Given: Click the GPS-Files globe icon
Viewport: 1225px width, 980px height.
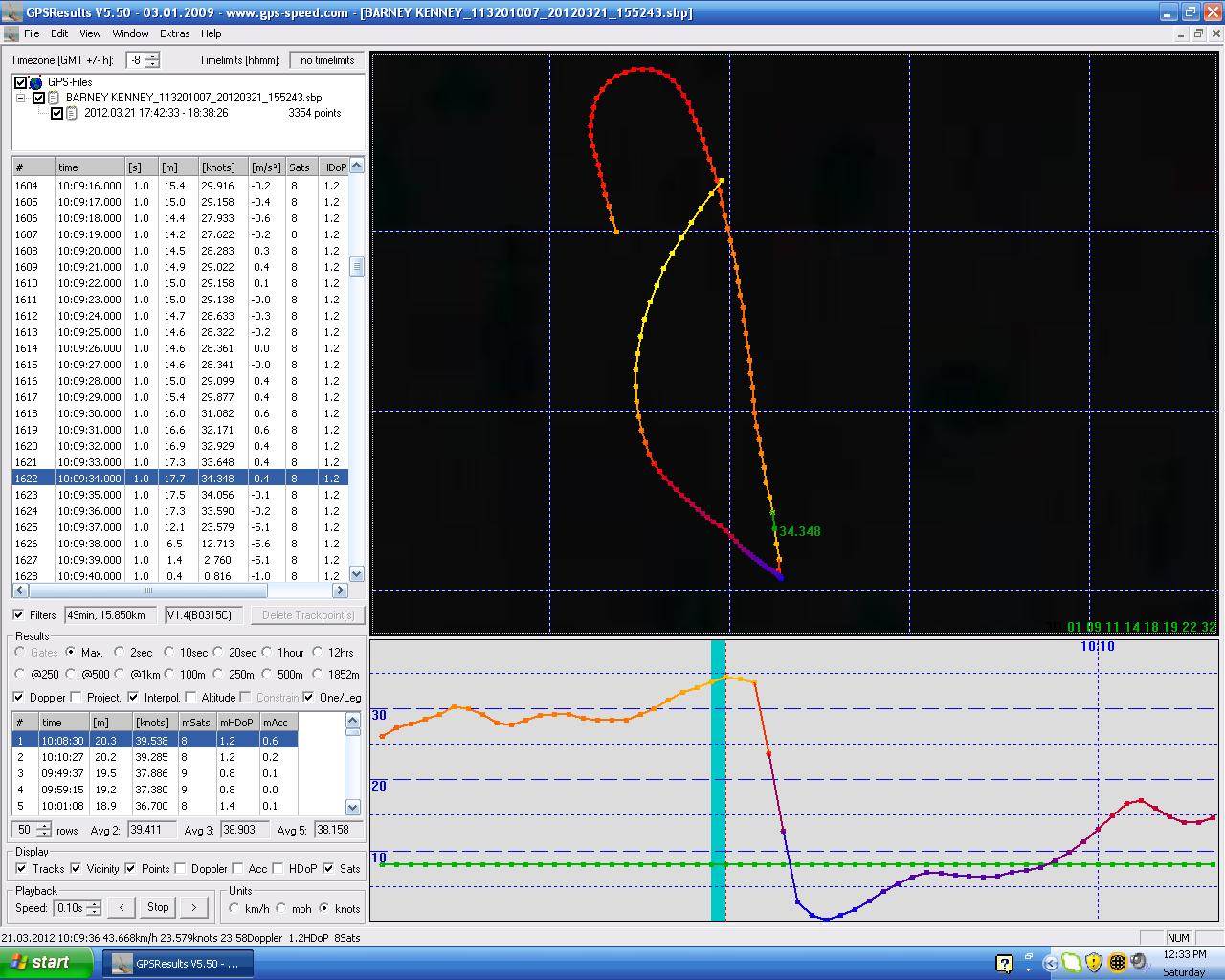Looking at the screenshot, I should (36, 82).
